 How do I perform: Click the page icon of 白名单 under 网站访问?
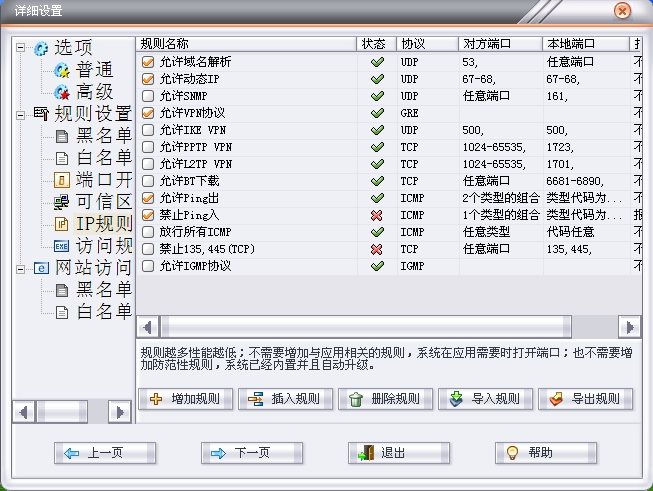click(62, 312)
